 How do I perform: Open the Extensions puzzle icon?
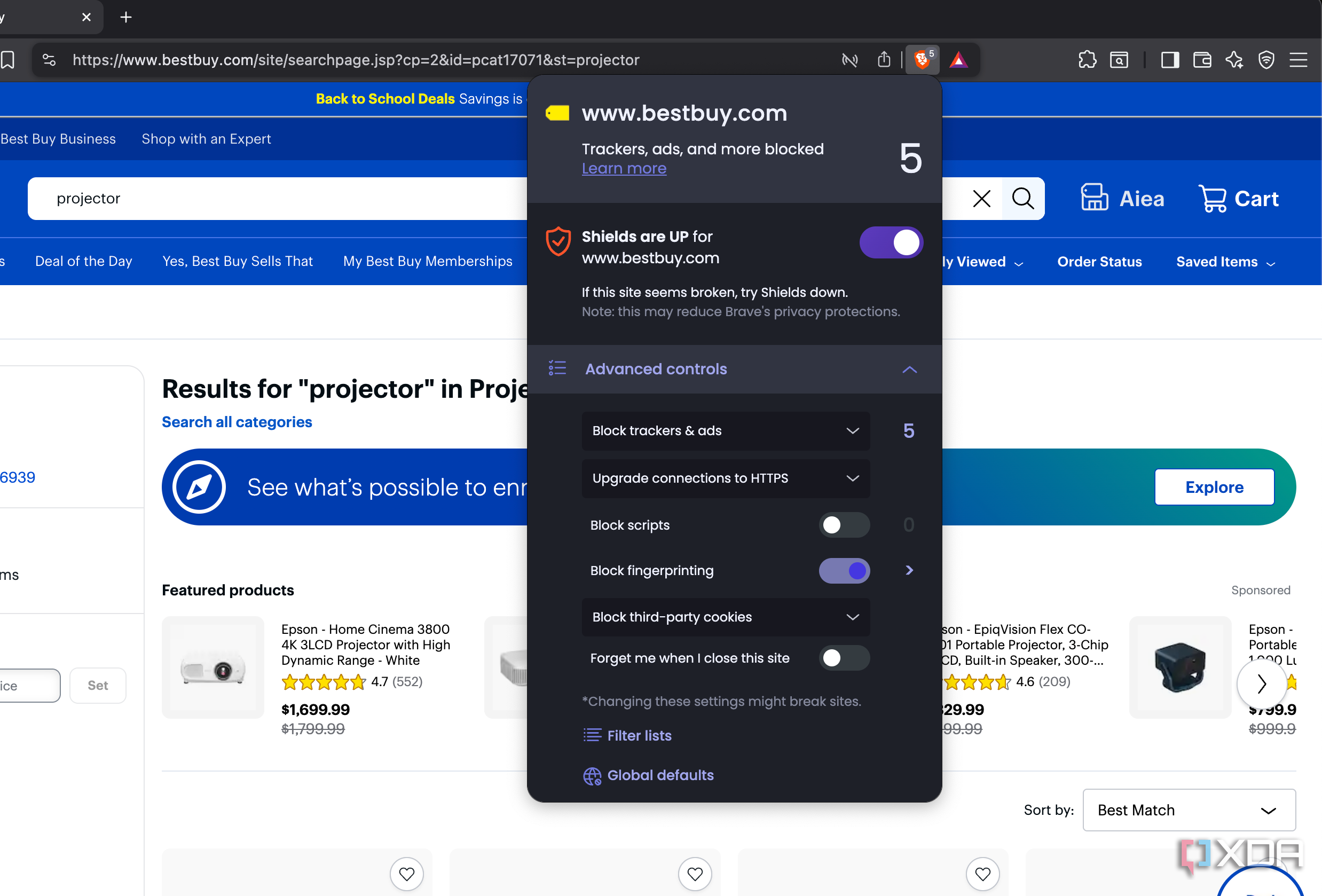(x=1087, y=60)
